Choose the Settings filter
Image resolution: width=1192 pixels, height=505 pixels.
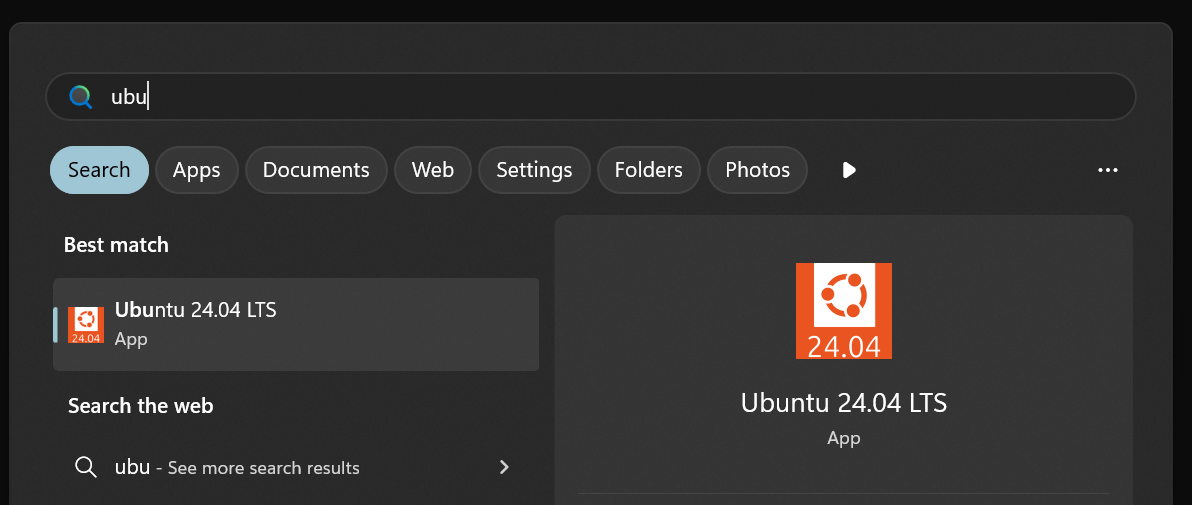(x=534, y=170)
